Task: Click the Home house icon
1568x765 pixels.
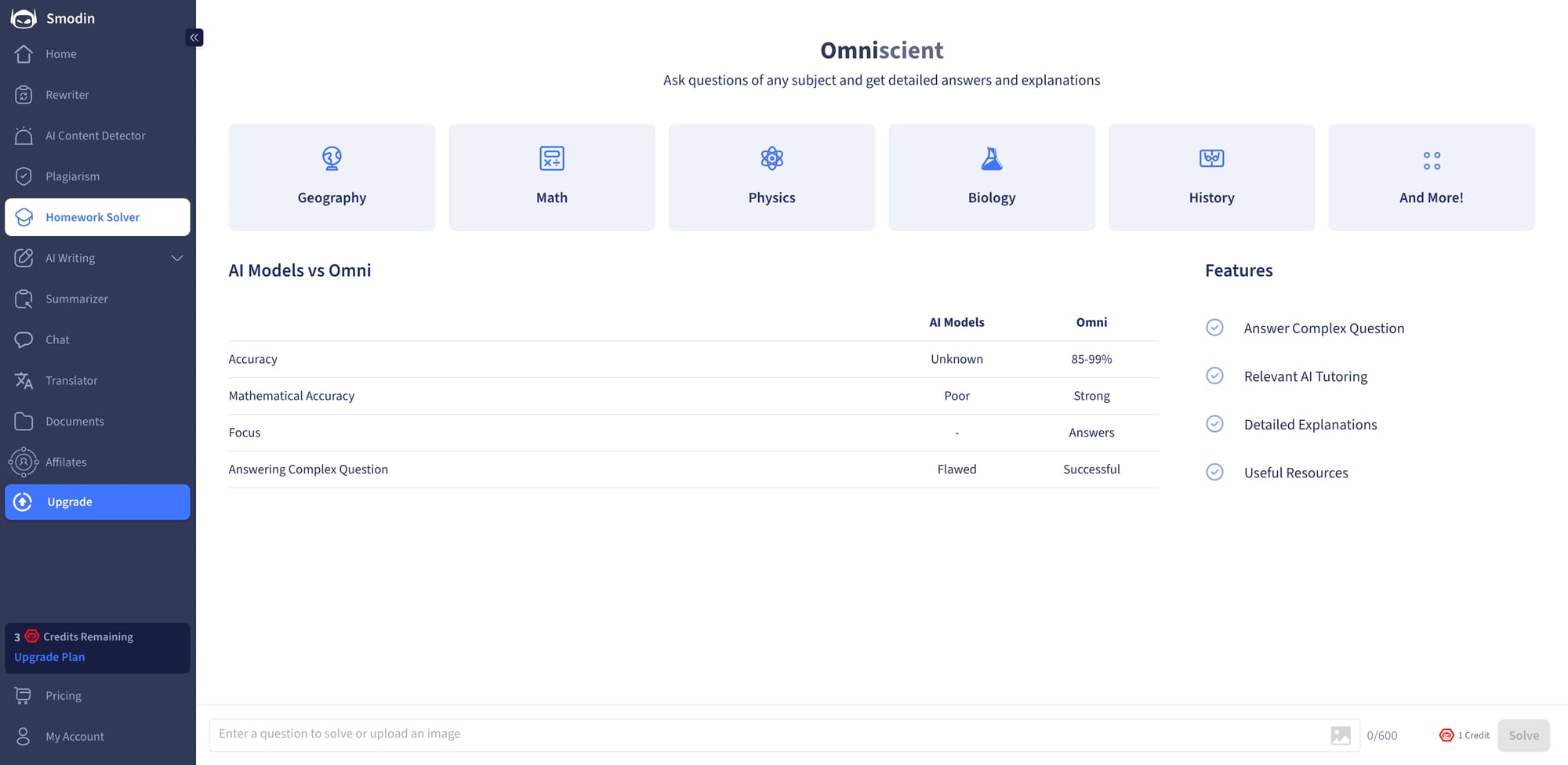Action: click(x=24, y=54)
